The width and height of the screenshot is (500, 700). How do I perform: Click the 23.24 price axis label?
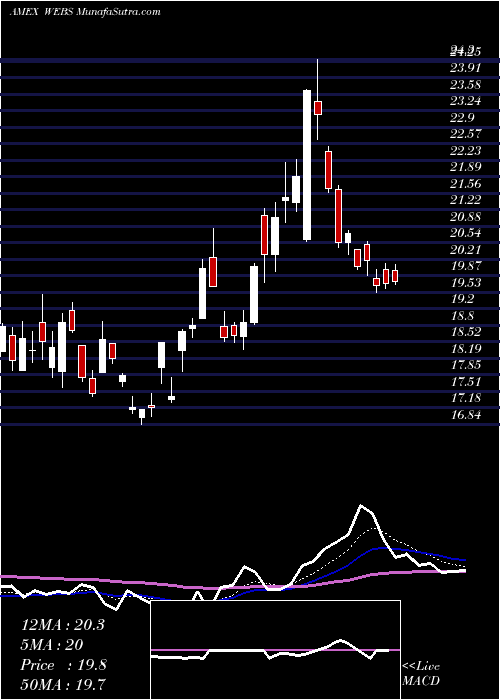(x=465, y=101)
